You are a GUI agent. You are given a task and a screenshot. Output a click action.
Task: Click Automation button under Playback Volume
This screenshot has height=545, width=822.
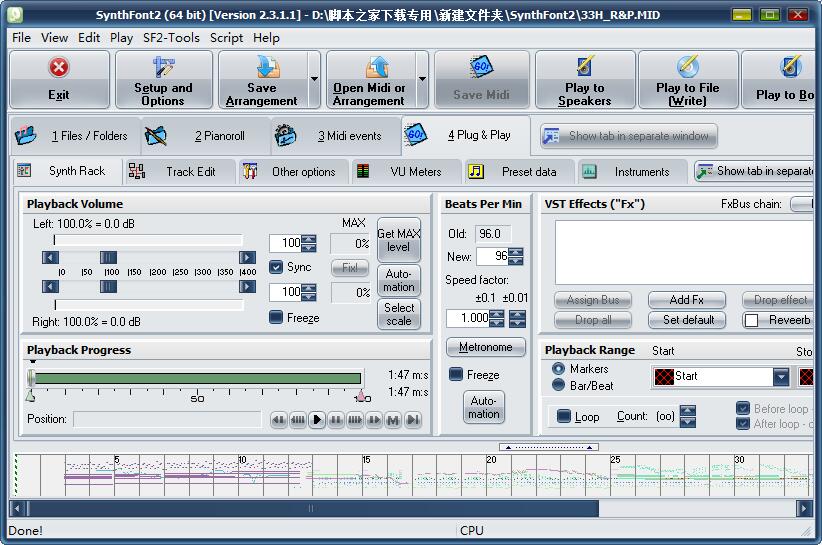399,280
